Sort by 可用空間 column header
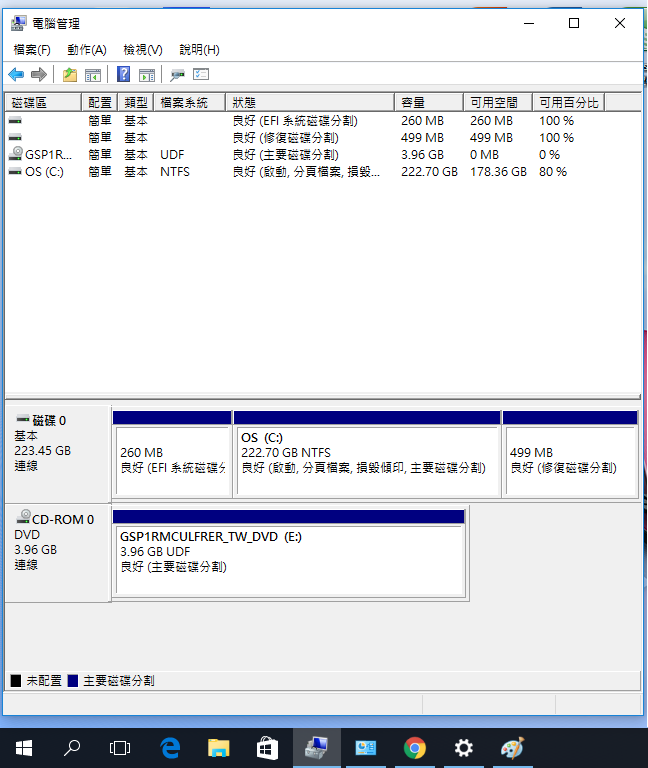 point(498,102)
